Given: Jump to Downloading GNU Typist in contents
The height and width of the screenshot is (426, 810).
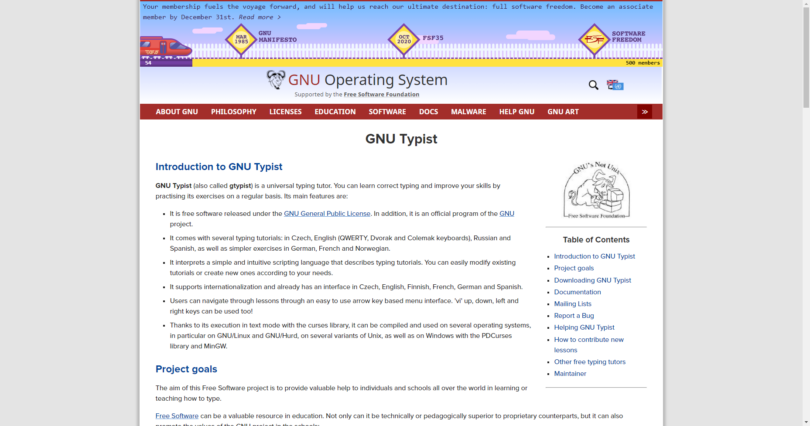Looking at the screenshot, I should 592,280.
